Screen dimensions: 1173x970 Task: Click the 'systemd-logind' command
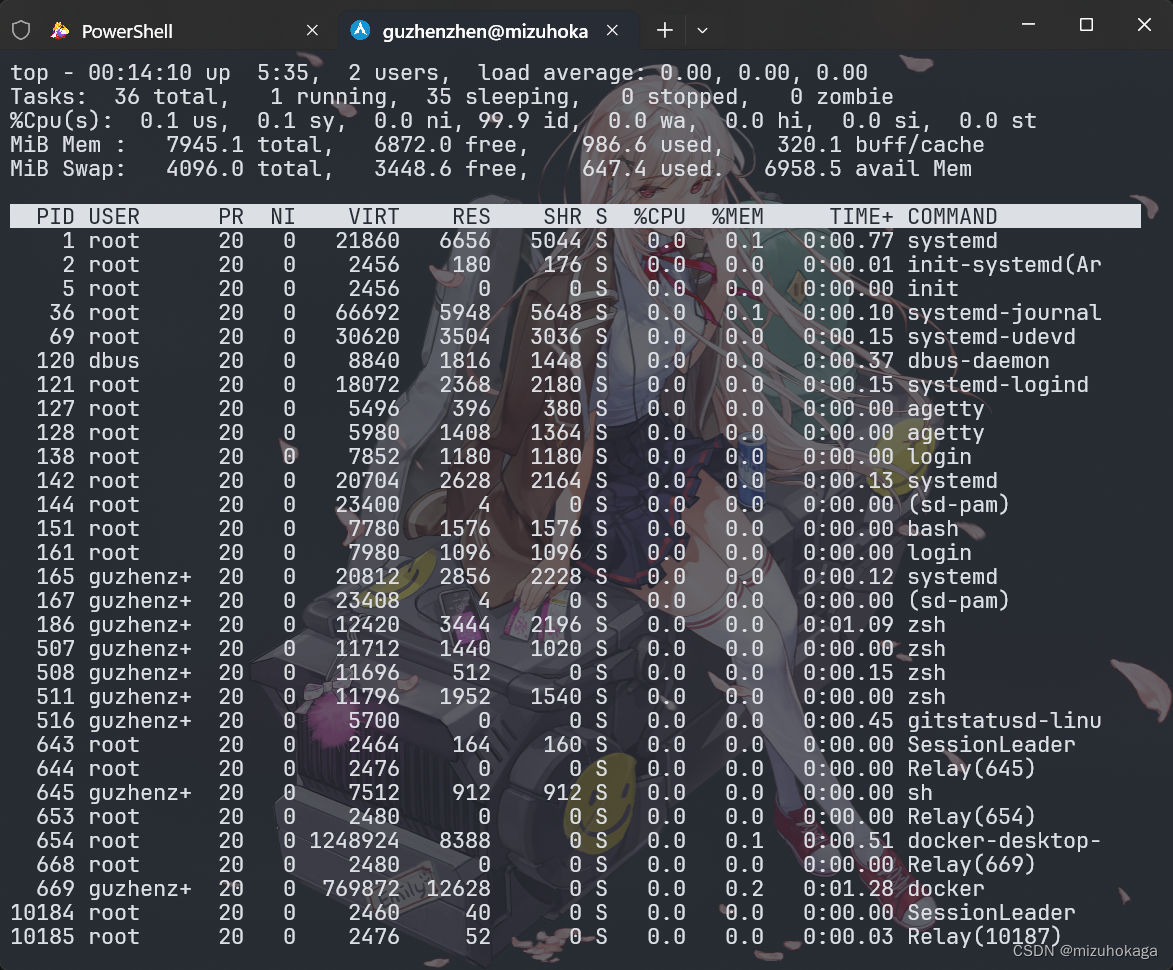(998, 384)
